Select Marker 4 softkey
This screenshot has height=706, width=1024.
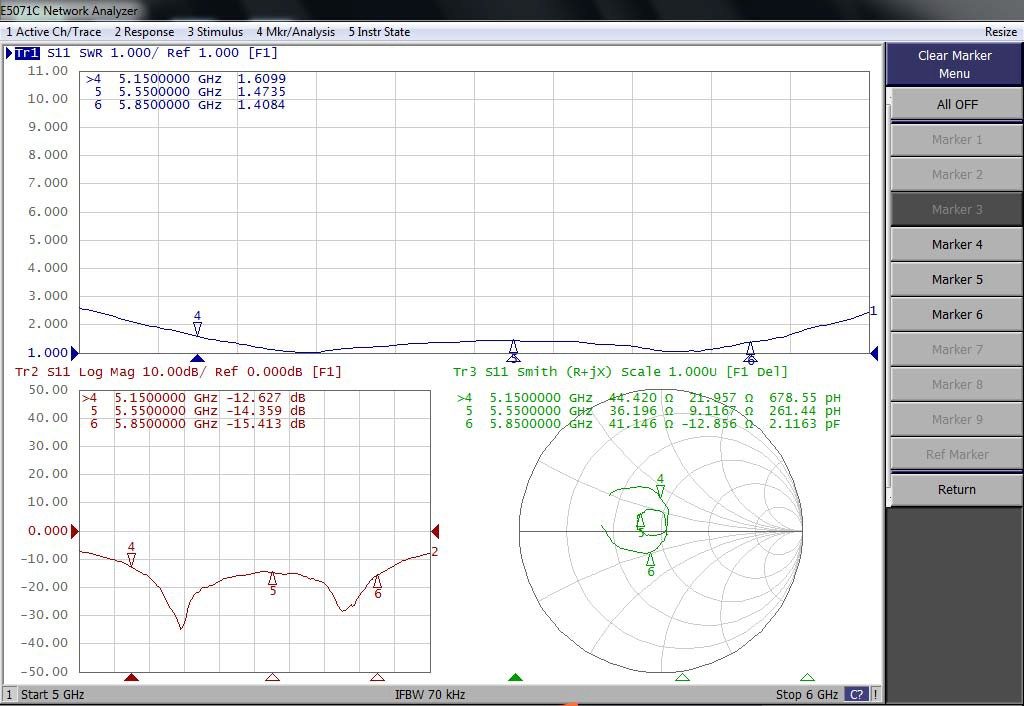[956, 244]
